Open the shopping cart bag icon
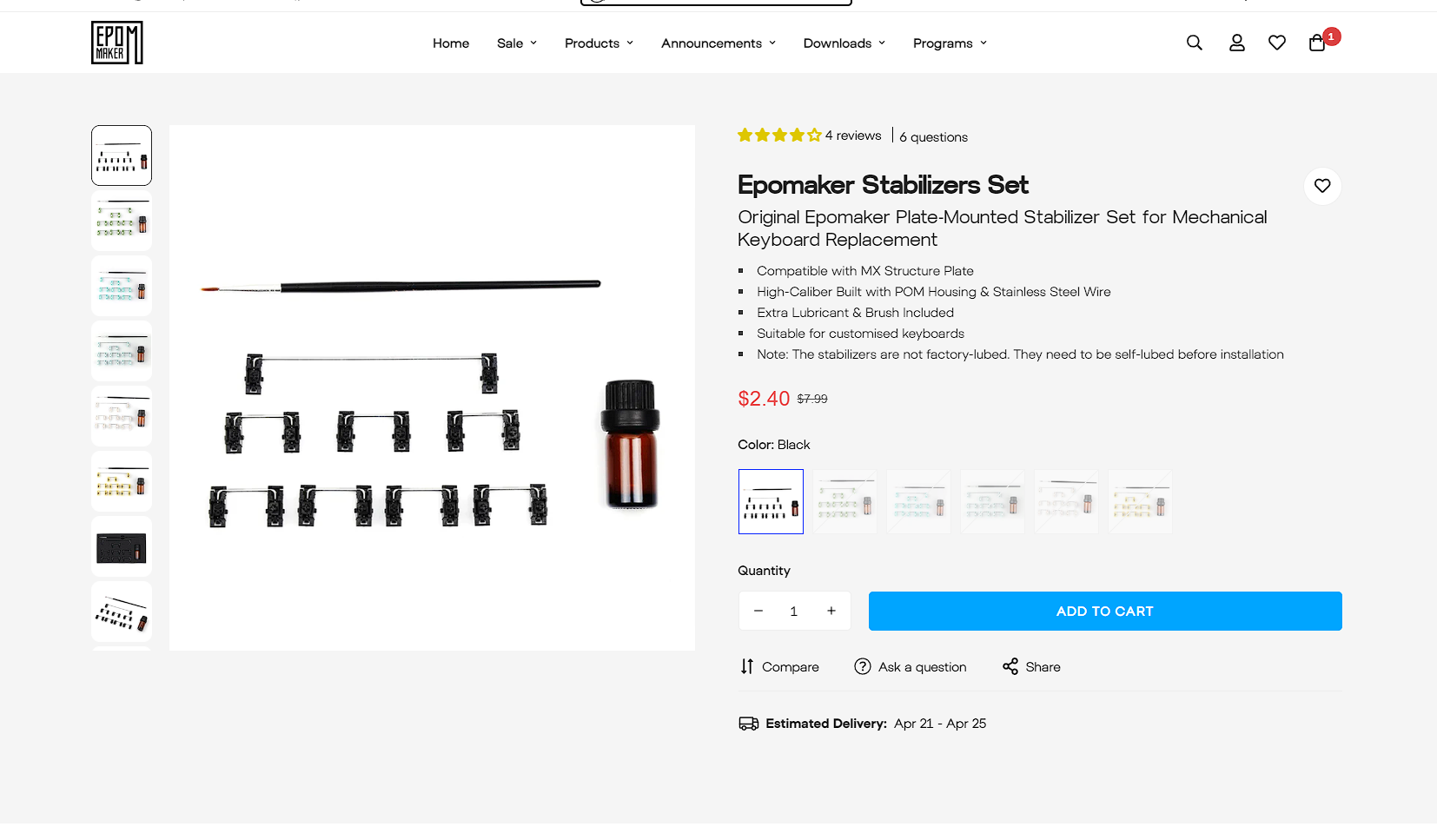Viewport: 1437px width, 840px height. (1317, 43)
